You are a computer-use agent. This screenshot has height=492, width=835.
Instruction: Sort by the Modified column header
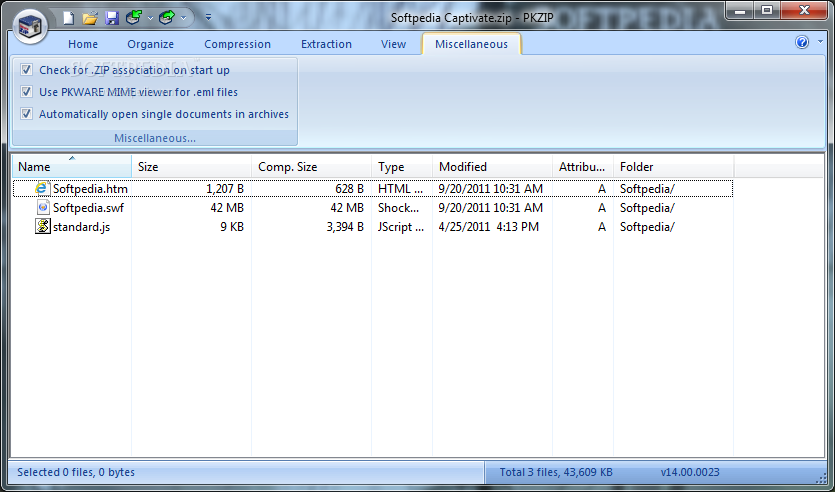coord(493,167)
